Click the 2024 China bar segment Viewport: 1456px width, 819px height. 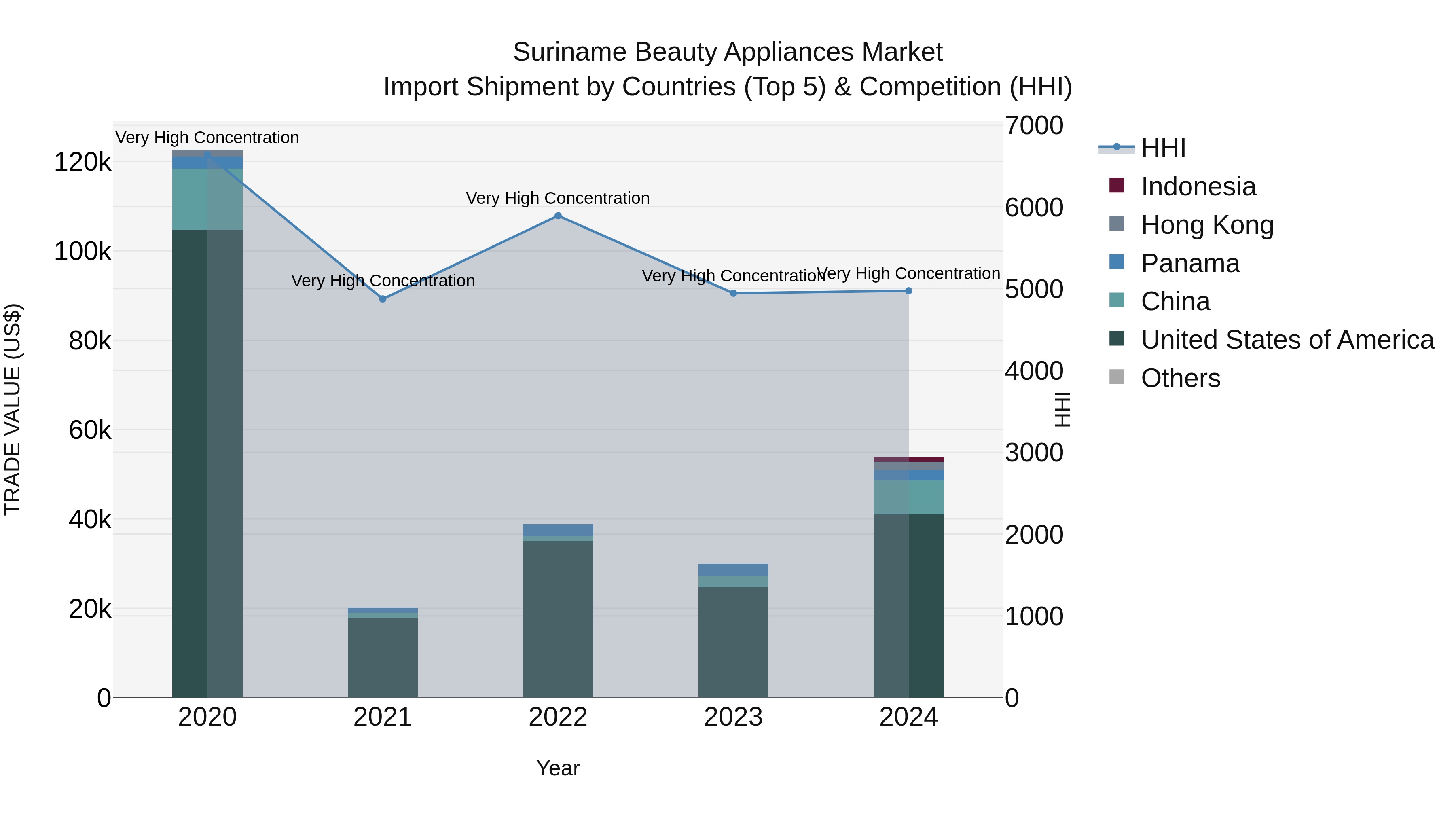908,497
